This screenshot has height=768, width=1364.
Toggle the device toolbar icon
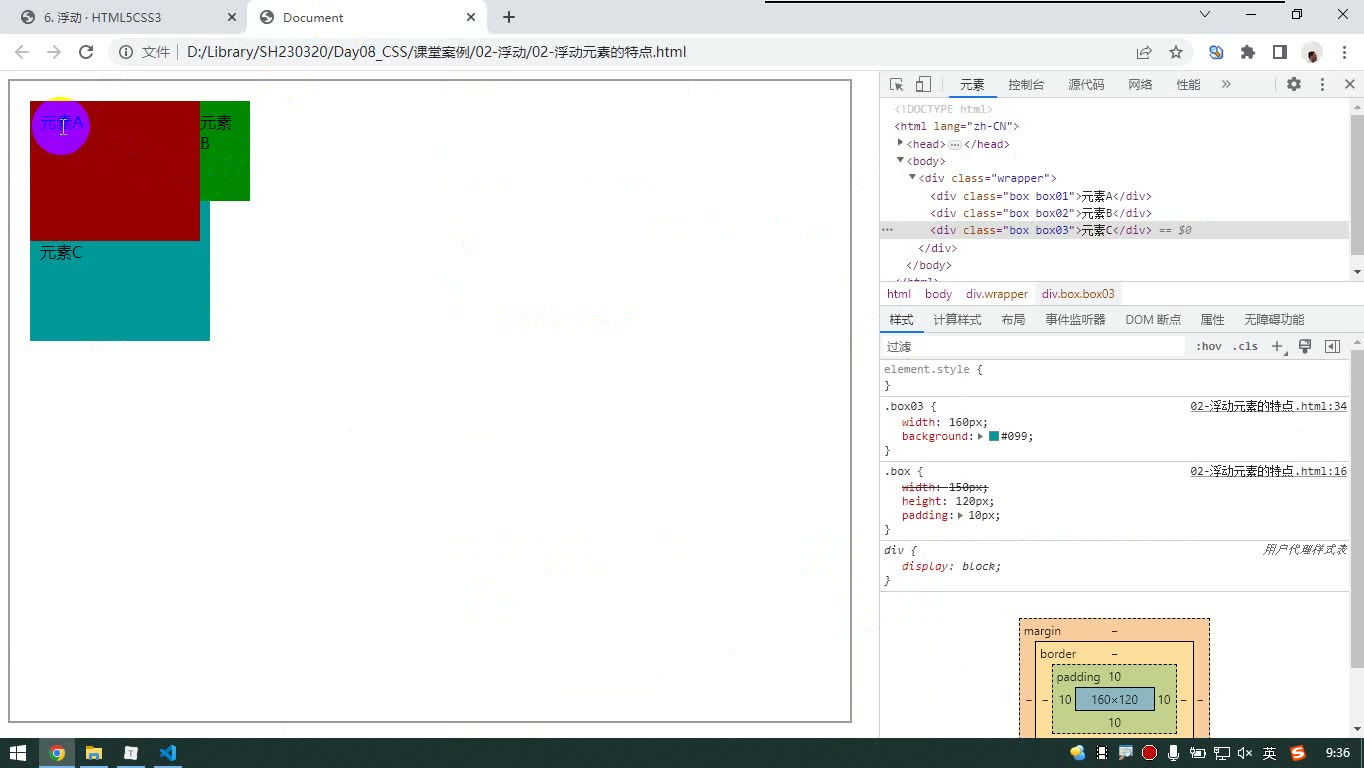click(923, 85)
